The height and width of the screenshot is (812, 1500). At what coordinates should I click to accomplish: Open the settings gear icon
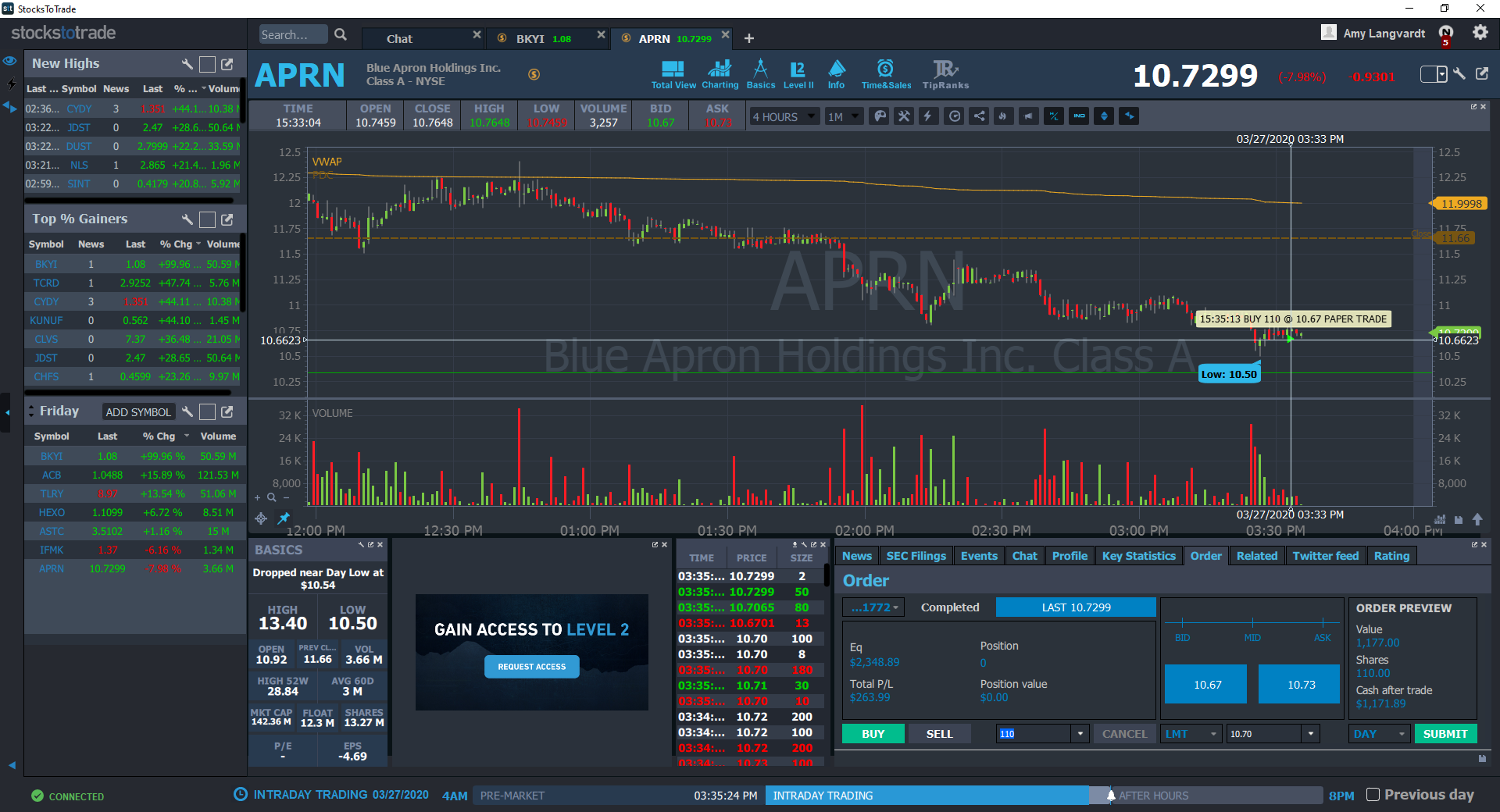pyautogui.click(x=1480, y=33)
